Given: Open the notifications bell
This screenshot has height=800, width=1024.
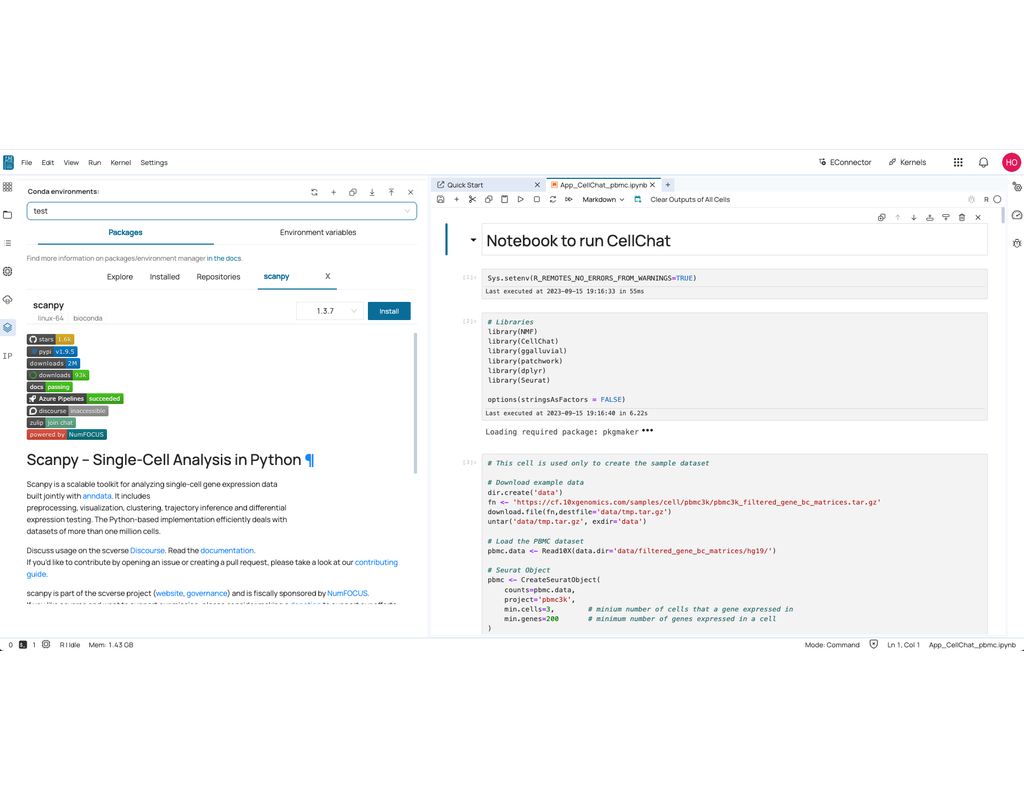Looking at the screenshot, I should pyautogui.click(x=982, y=161).
